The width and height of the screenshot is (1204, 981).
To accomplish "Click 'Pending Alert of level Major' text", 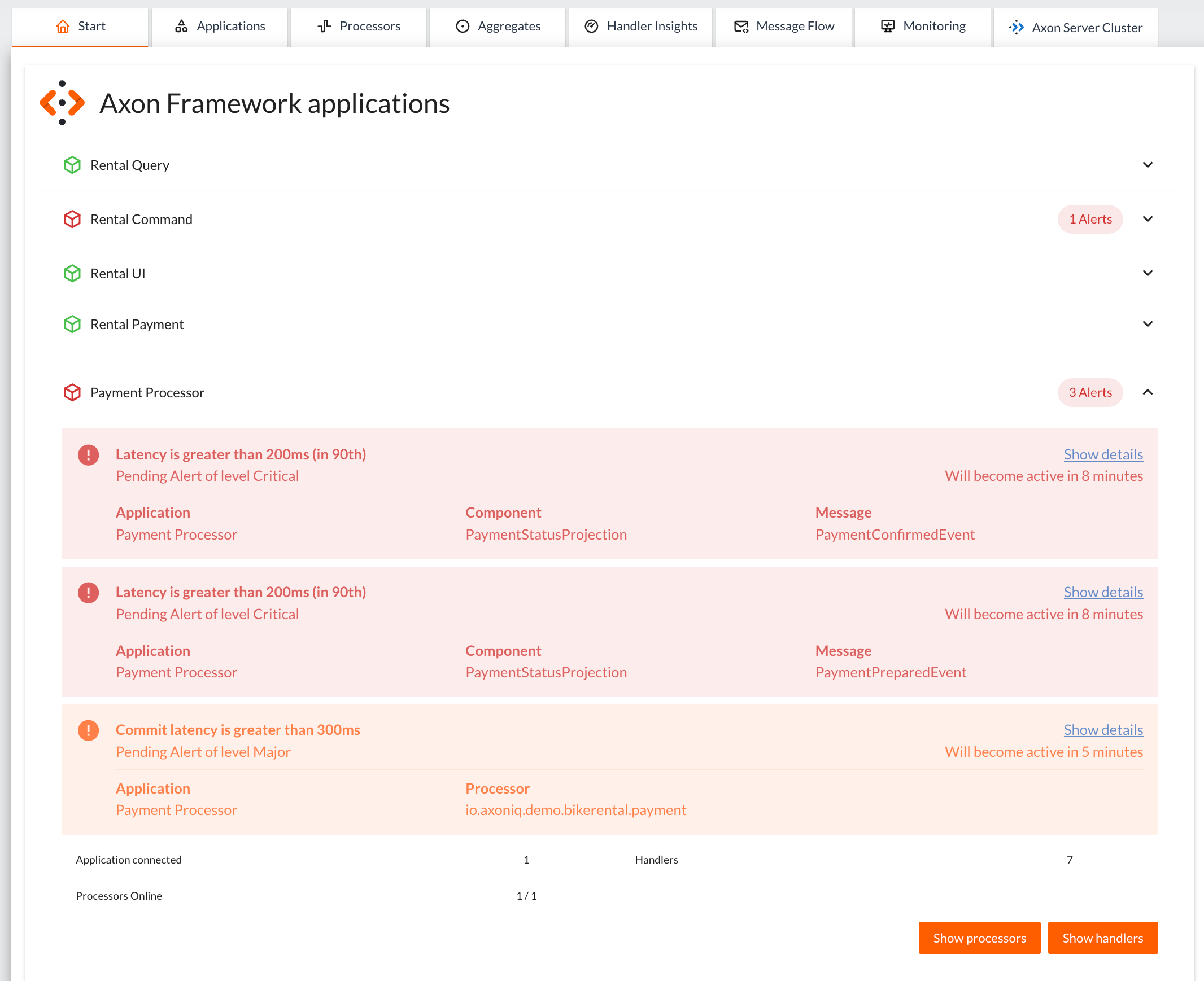I will [203, 752].
